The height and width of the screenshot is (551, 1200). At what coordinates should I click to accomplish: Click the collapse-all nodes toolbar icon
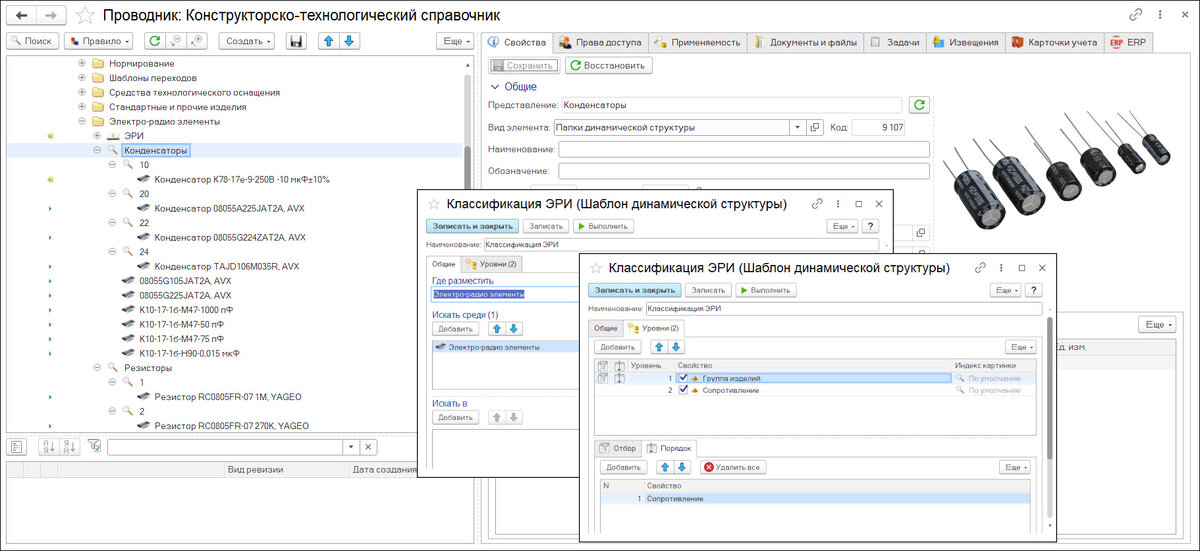pyautogui.click(x=175, y=41)
